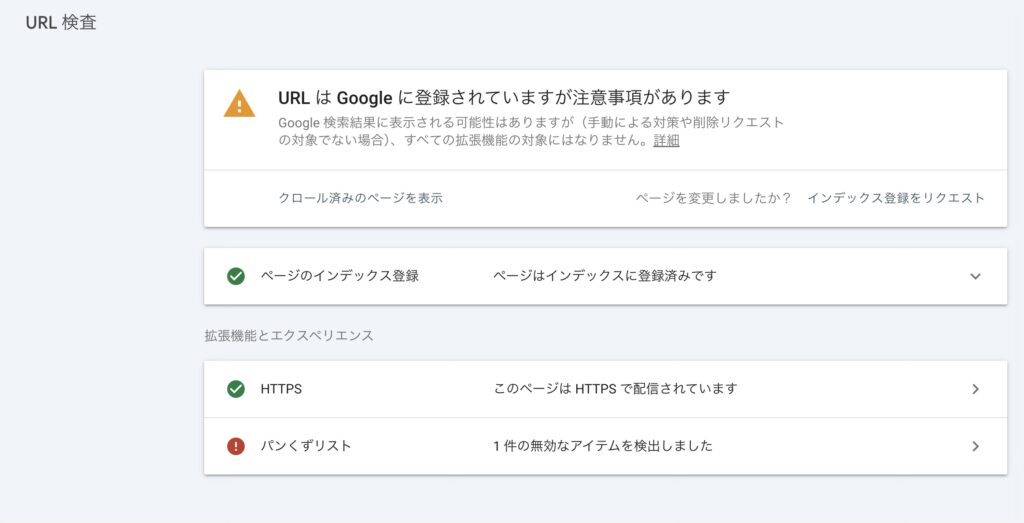The width and height of the screenshot is (1024, 523).
Task: Click the URL は Google に登録されています title
Action: click(x=504, y=97)
